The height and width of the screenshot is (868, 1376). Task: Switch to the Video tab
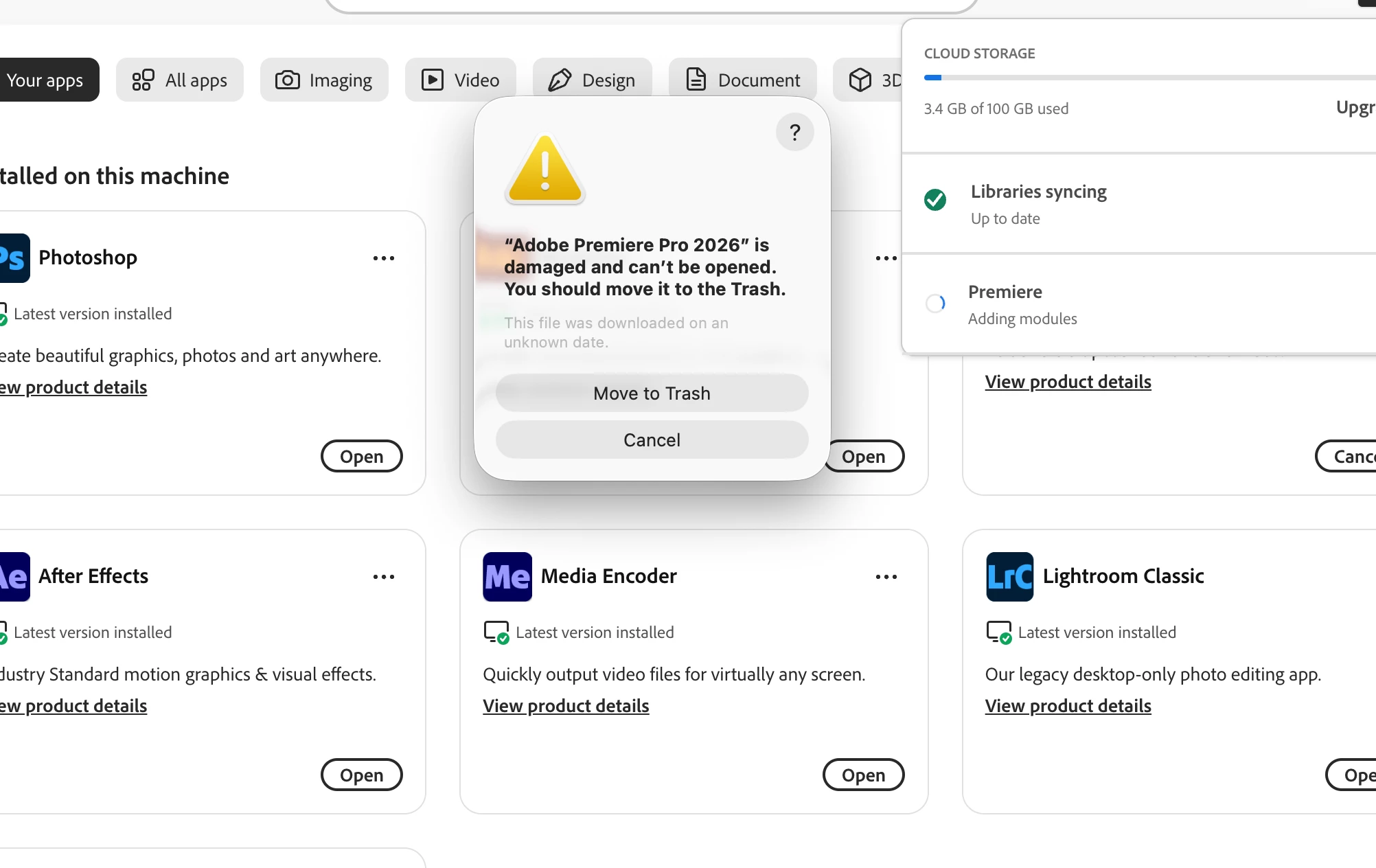pos(461,80)
